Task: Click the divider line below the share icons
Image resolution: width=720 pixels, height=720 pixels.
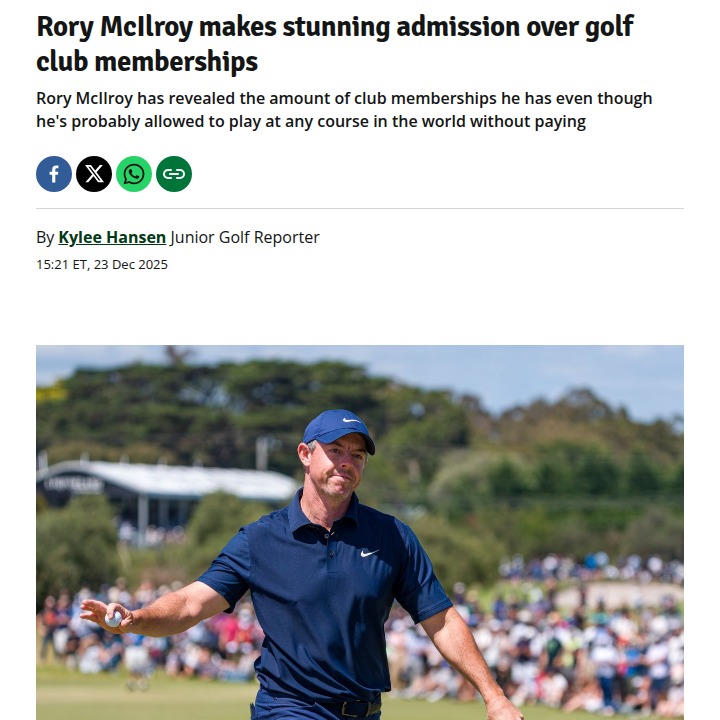Action: 360,208
